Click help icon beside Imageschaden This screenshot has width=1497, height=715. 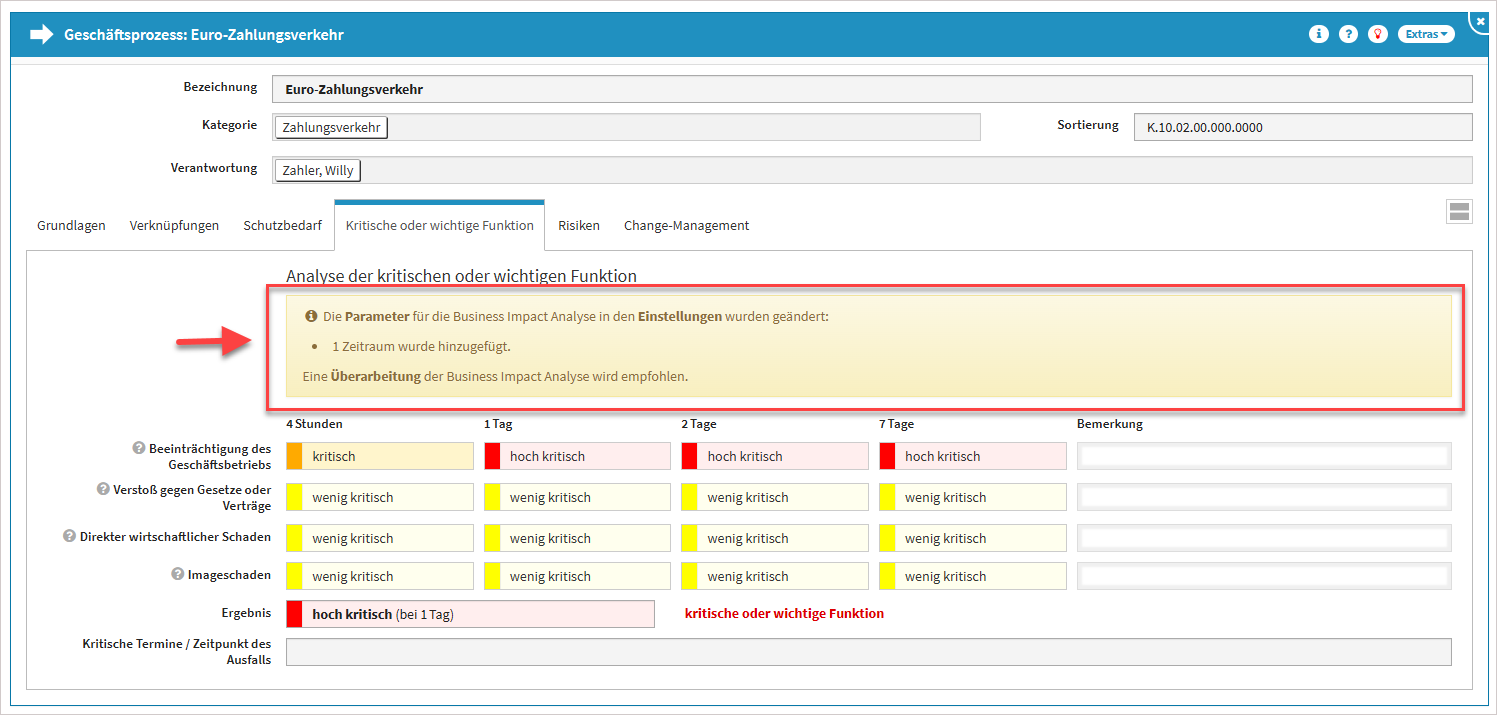point(178,575)
